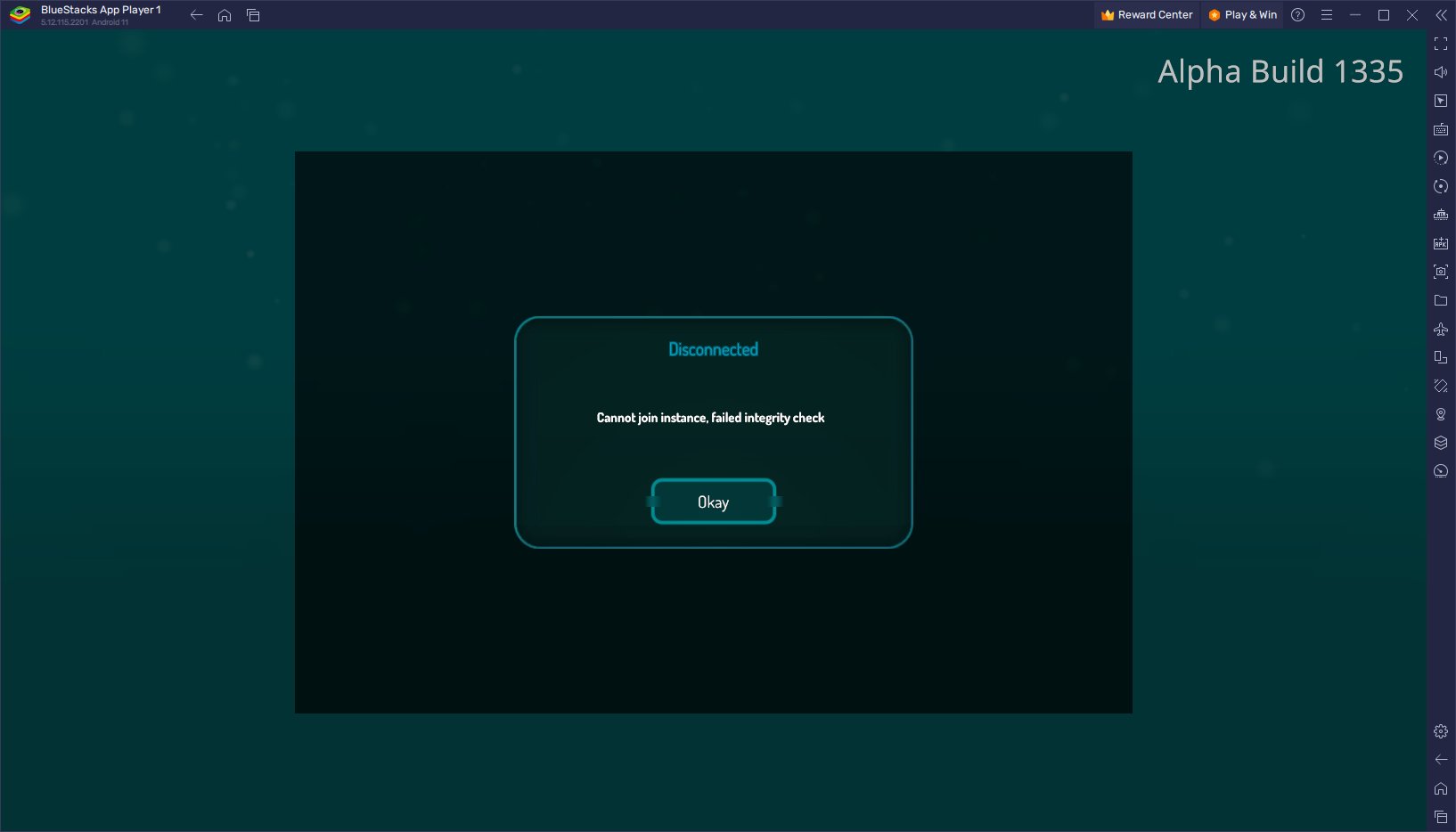Click the Install APK icon
This screenshot has height=832, width=1456.
click(x=1441, y=243)
